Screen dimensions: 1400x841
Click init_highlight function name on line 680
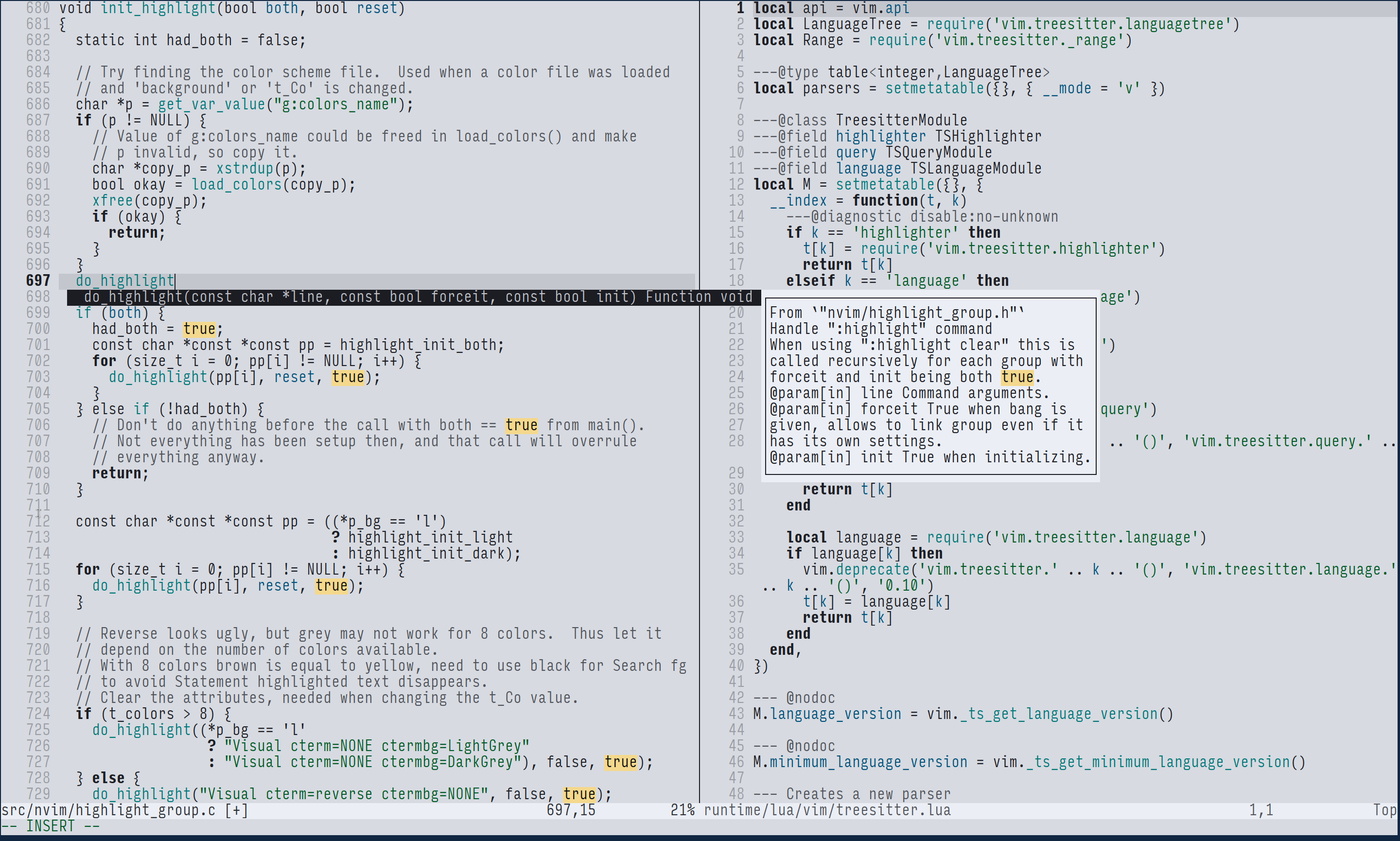click(x=158, y=8)
